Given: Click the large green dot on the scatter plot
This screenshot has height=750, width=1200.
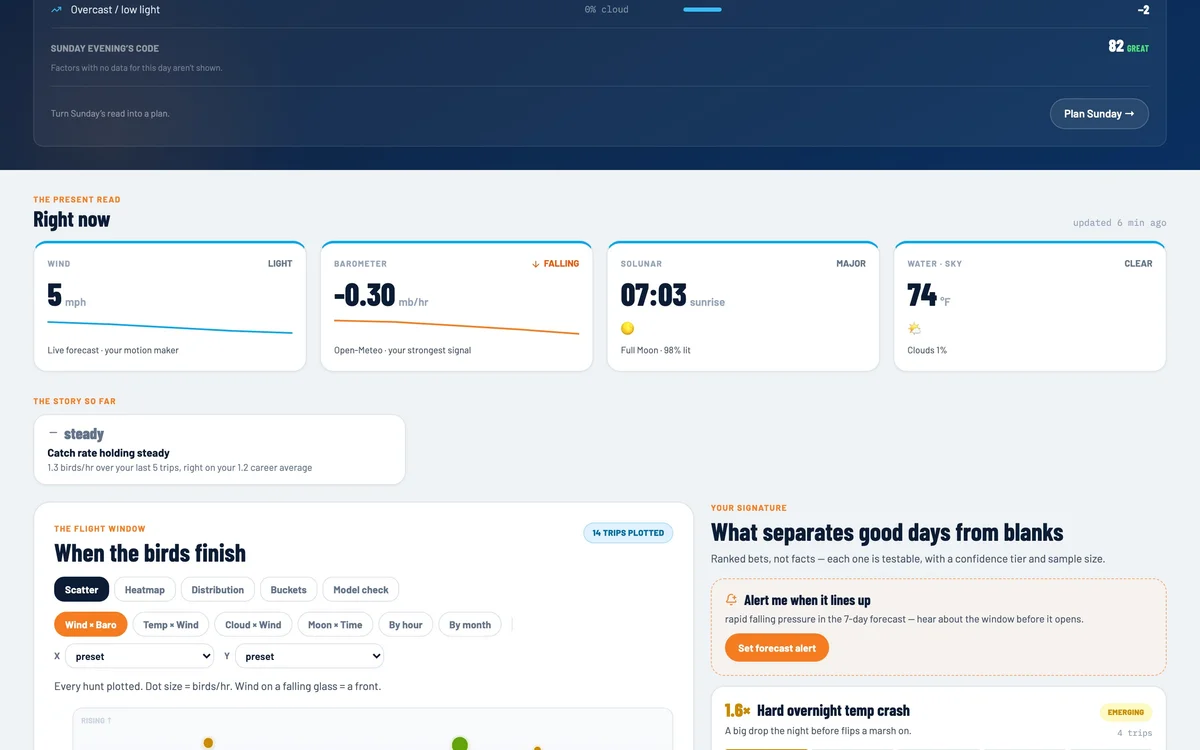Looking at the screenshot, I should [x=460, y=743].
